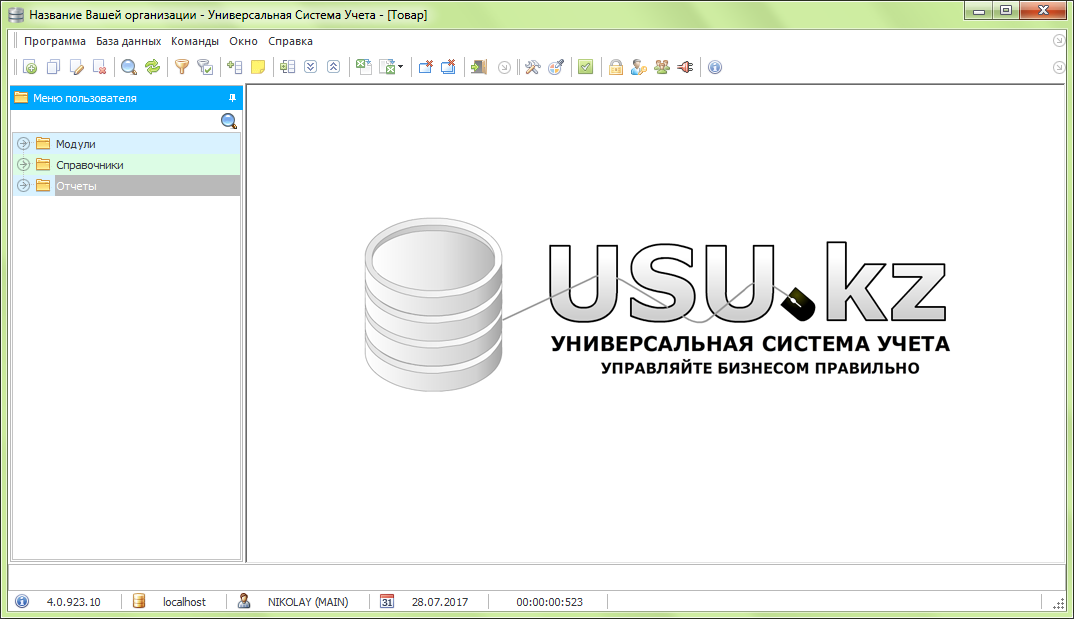Image resolution: width=1074 pixels, height=619 pixels.
Task: Click the padlock icon in toolbar
Action: [616, 67]
